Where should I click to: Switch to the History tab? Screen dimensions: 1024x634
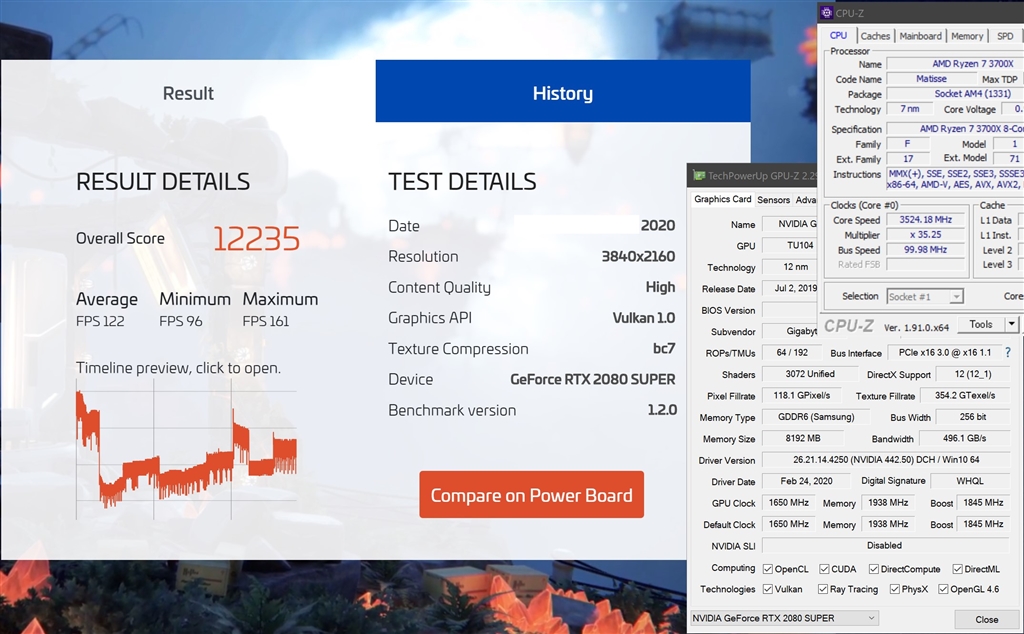pos(563,92)
